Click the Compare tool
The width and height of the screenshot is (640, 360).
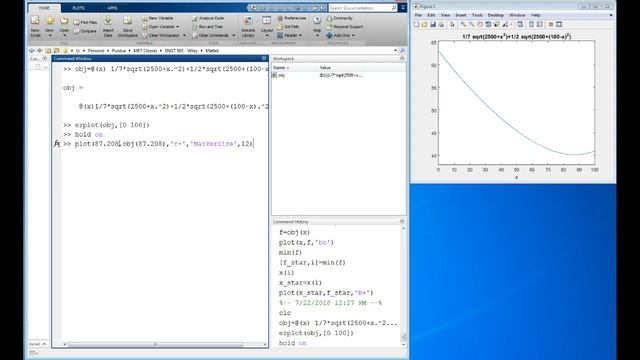point(85,31)
